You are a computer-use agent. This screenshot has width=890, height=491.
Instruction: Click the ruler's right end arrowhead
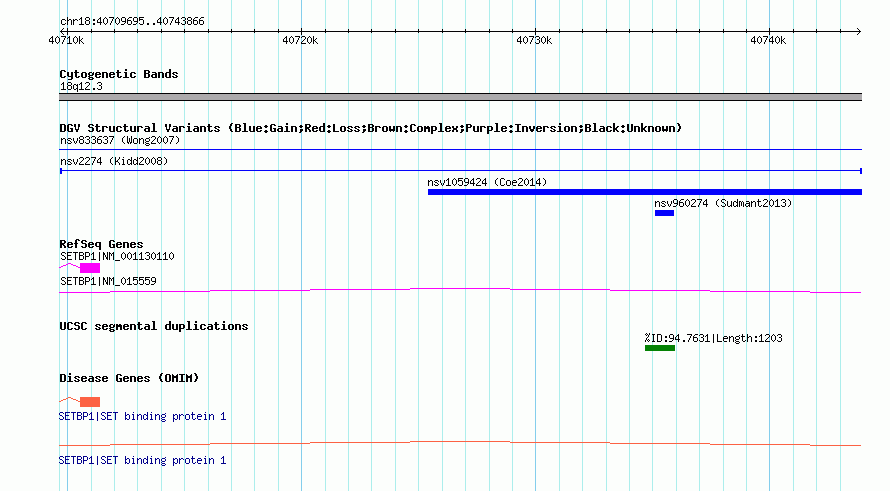click(x=859, y=31)
